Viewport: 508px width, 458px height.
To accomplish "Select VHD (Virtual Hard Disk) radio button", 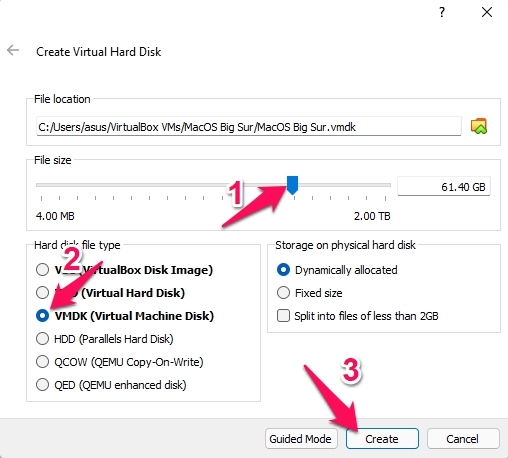I will 42,293.
